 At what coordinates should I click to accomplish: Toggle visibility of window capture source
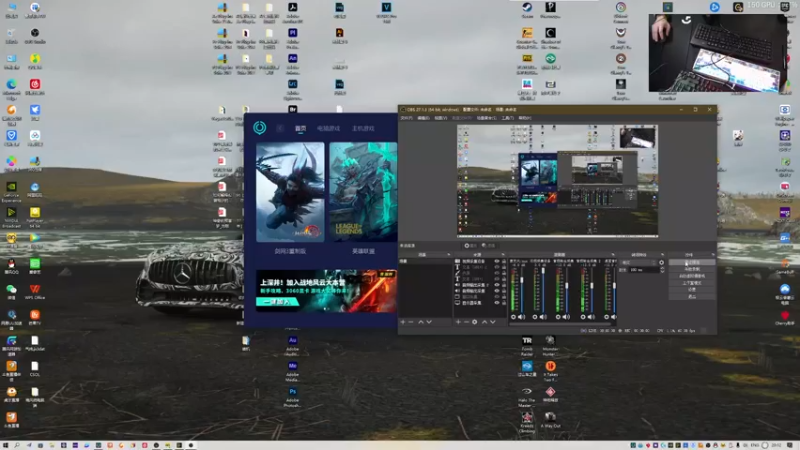496,297
